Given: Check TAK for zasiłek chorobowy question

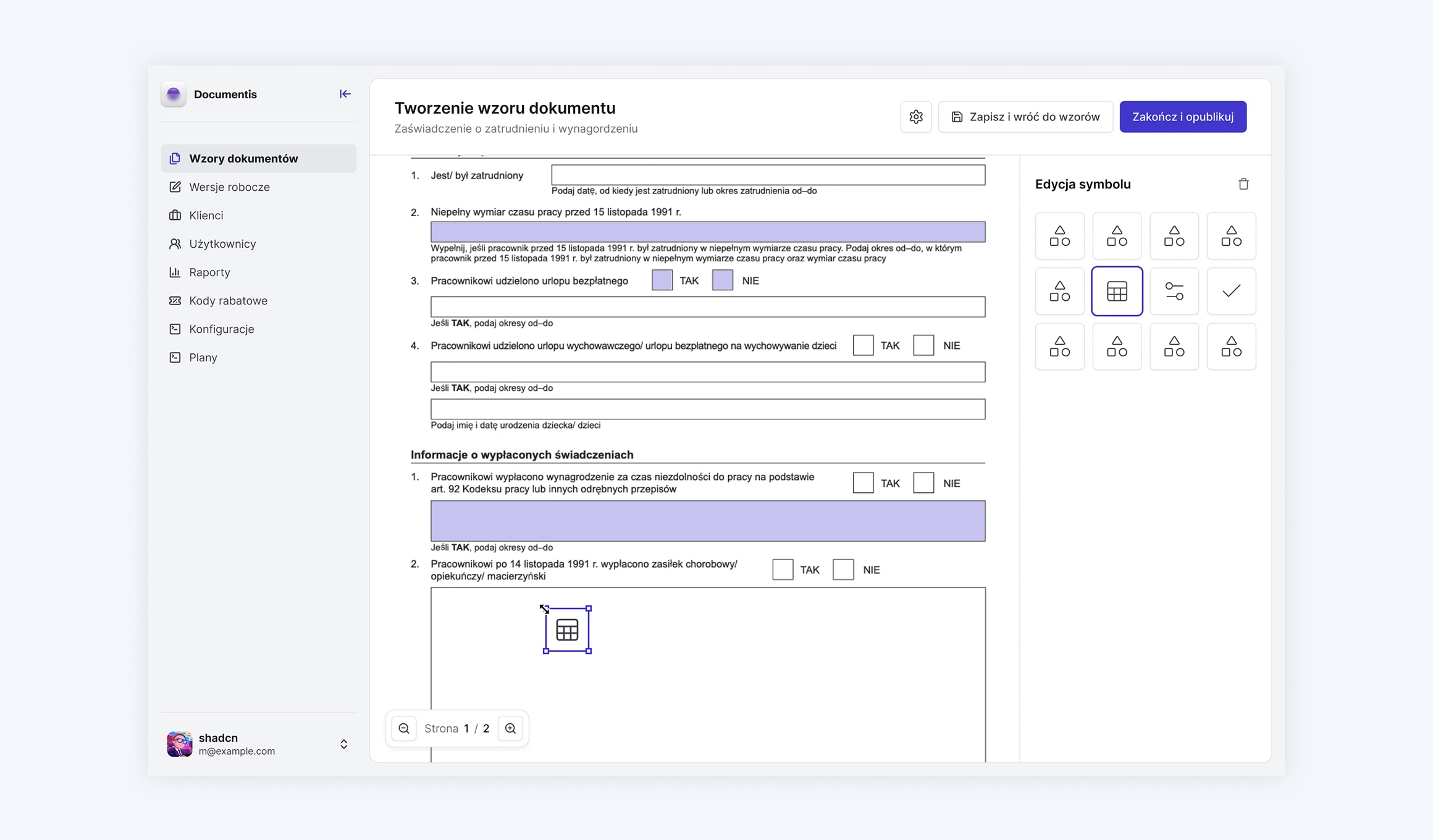Looking at the screenshot, I should (x=783, y=569).
